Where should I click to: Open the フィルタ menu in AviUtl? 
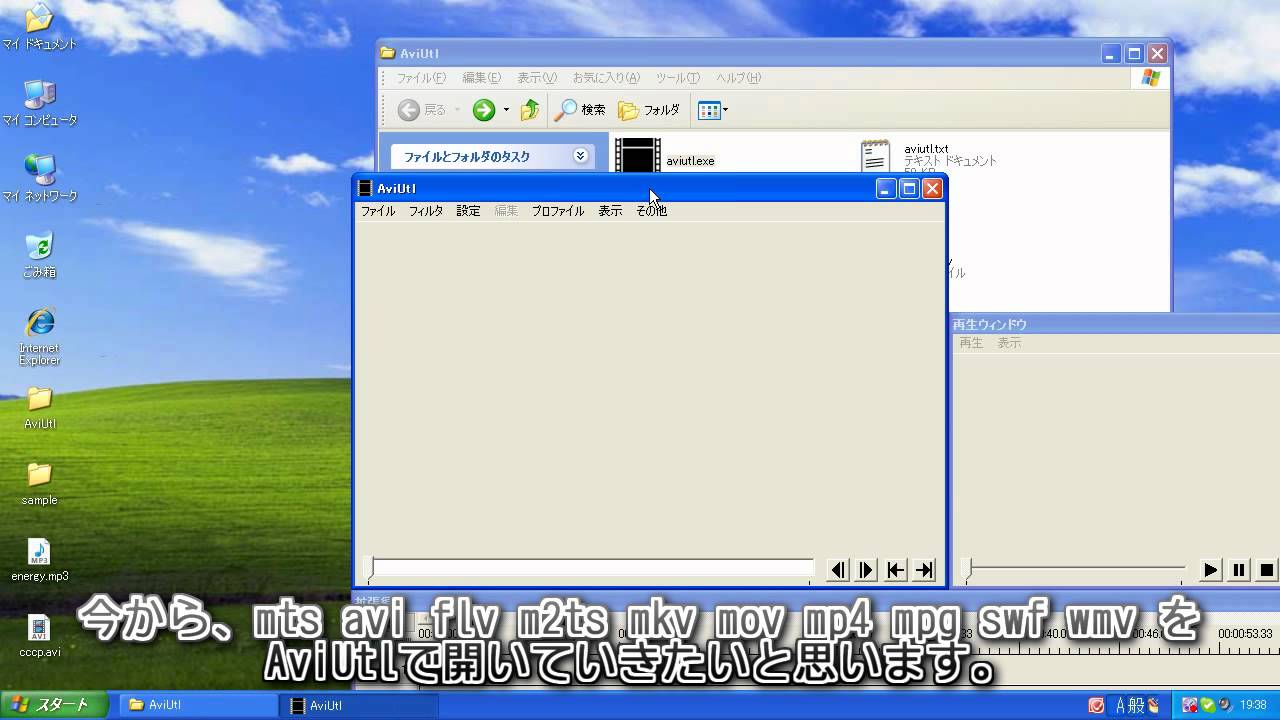[x=426, y=211]
